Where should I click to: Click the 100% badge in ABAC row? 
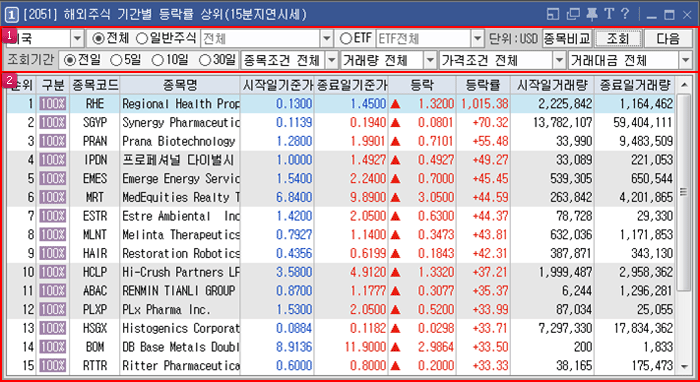[x=52, y=291]
